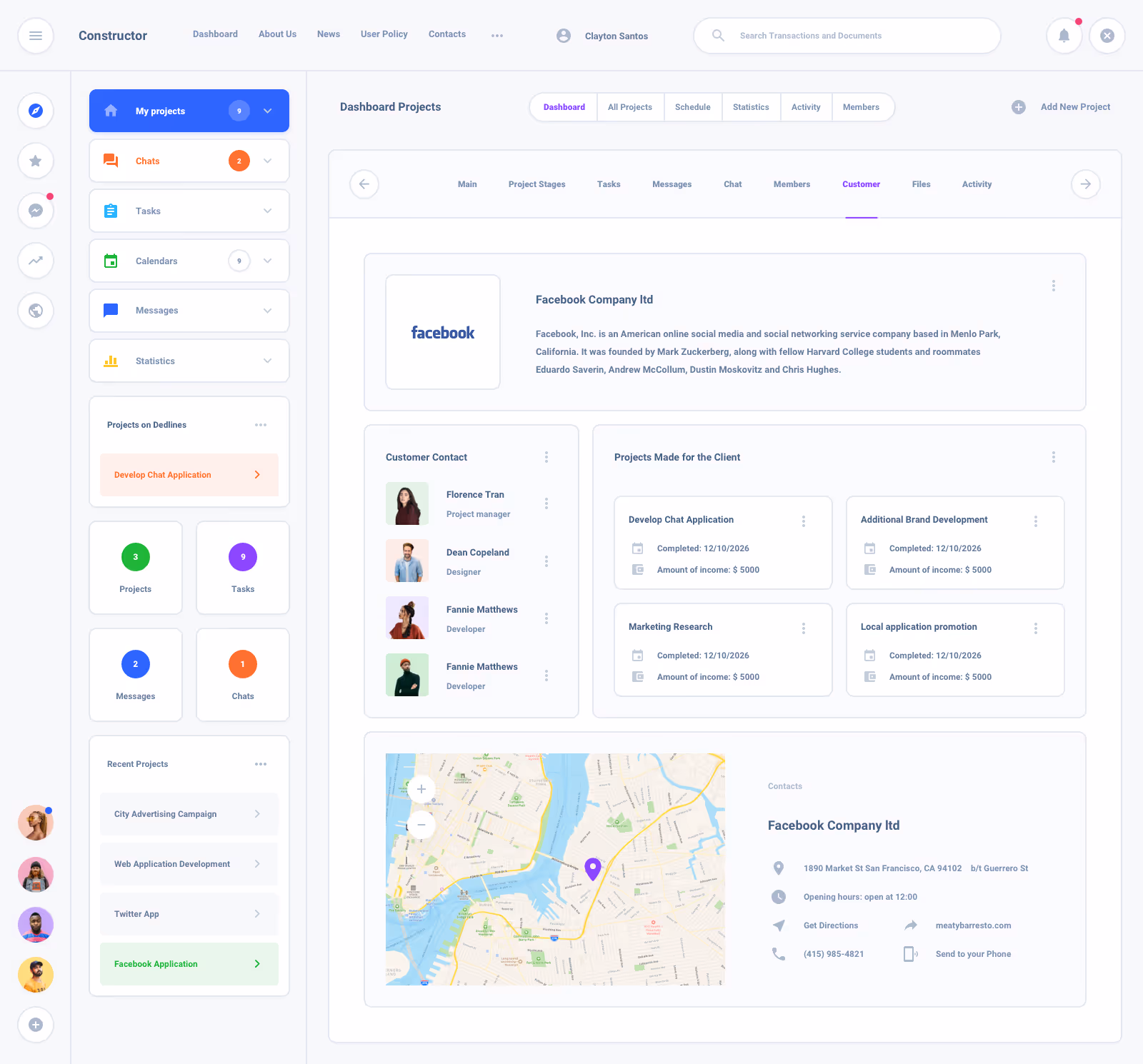
Task: Click the top avatar with blue dot
Action: click(36, 823)
